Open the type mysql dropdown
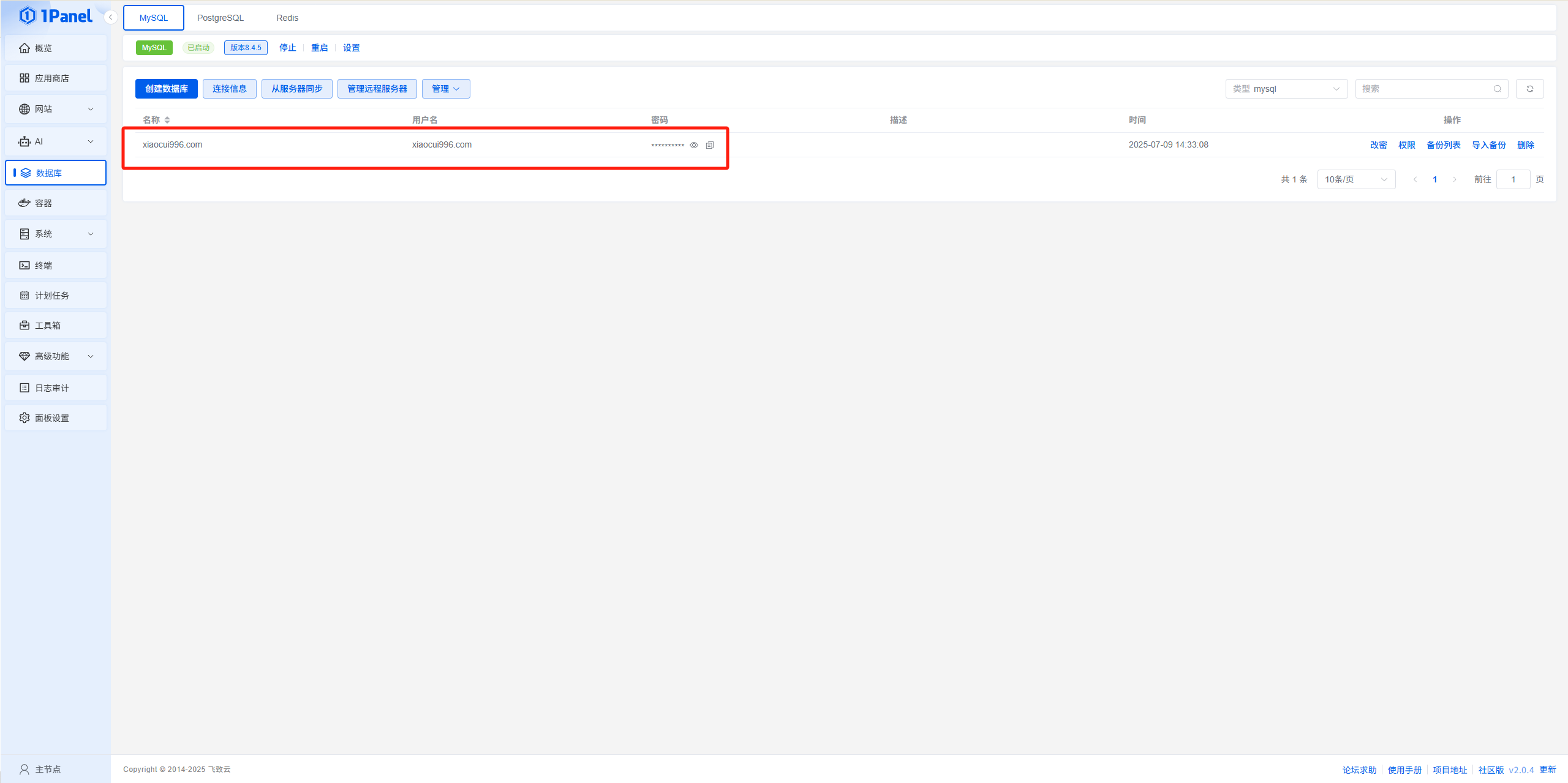 pos(1286,89)
